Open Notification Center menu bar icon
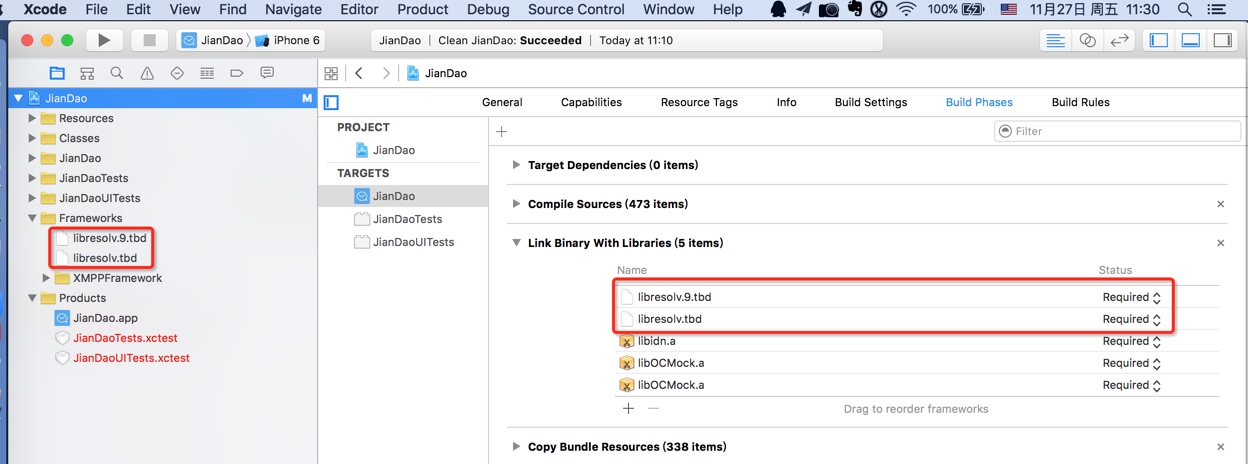This screenshot has height=464, width=1248. pos(1217,10)
